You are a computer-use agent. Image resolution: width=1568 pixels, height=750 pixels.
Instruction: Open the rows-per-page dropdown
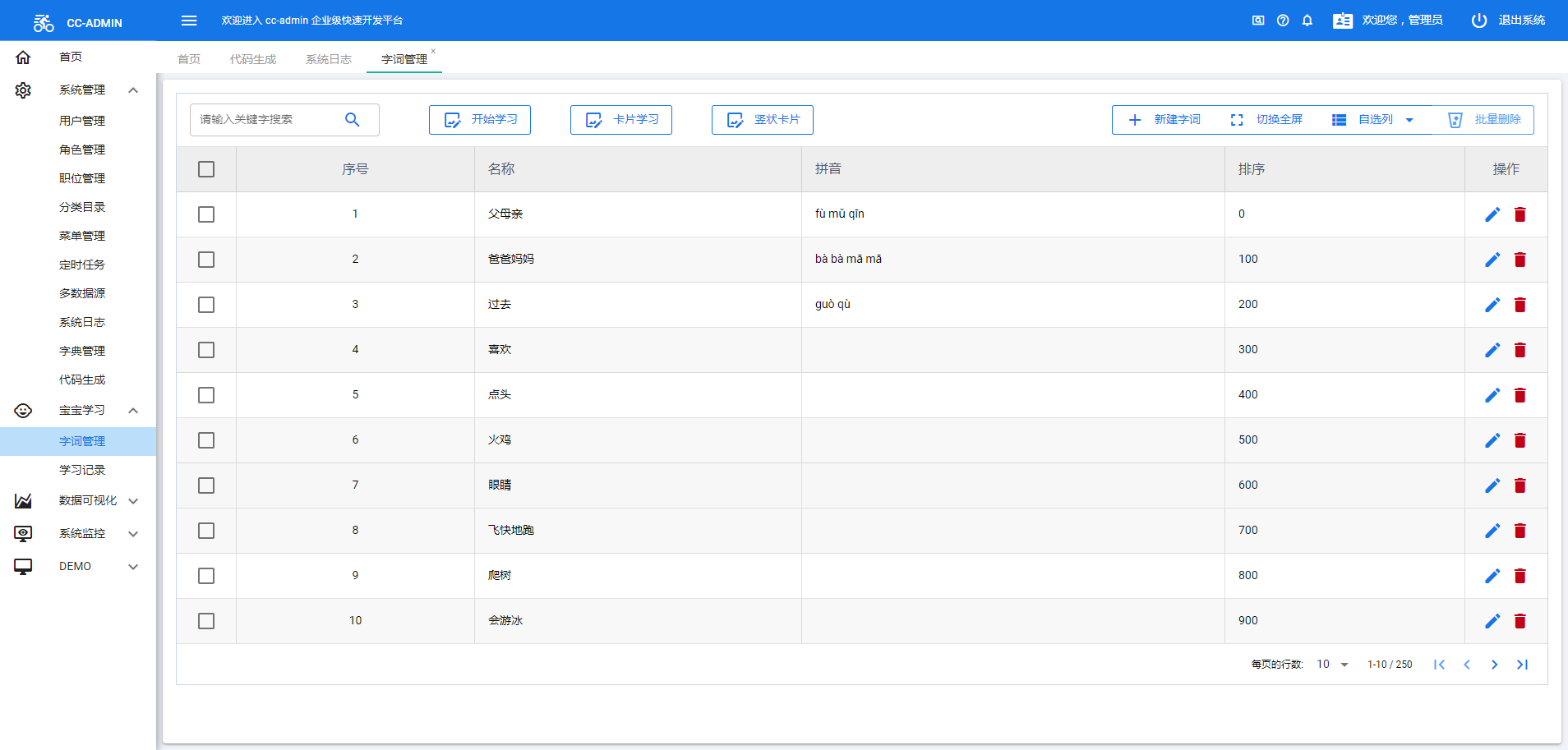click(1333, 665)
